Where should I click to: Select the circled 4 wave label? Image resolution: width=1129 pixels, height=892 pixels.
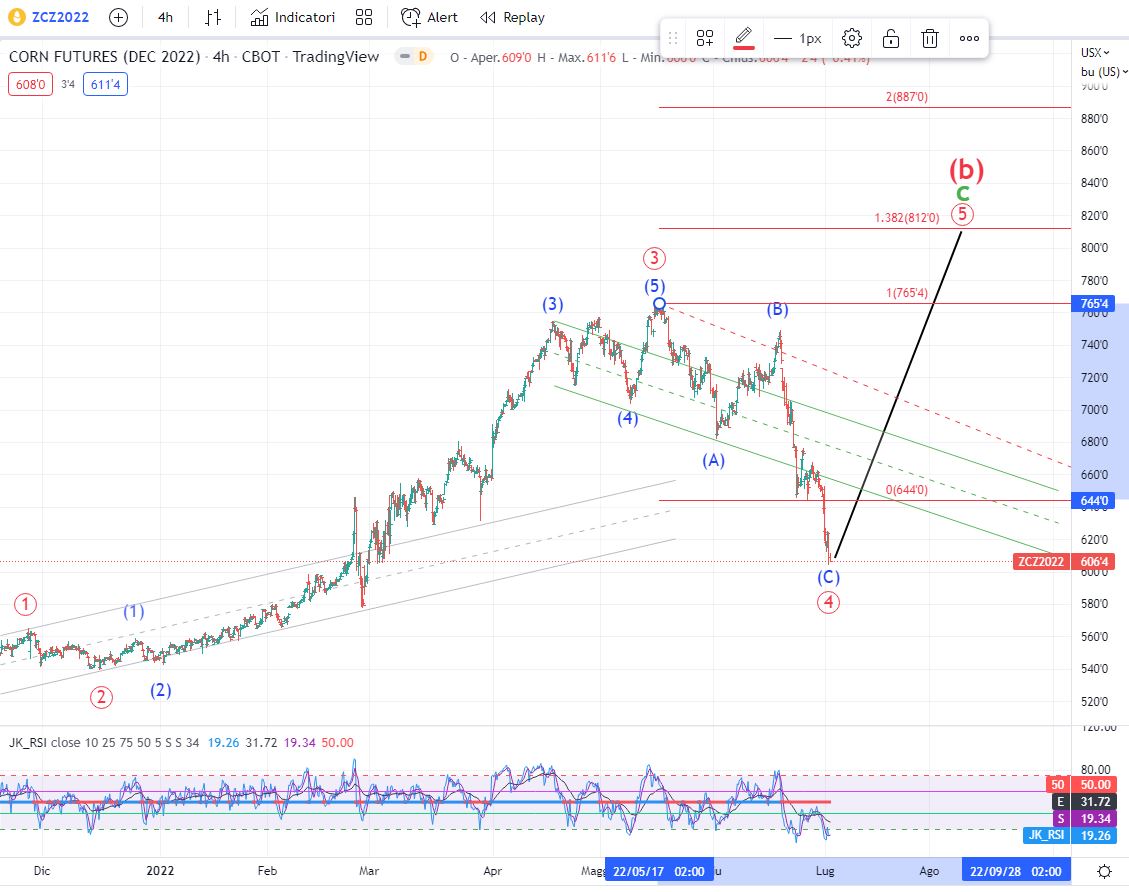[828, 602]
